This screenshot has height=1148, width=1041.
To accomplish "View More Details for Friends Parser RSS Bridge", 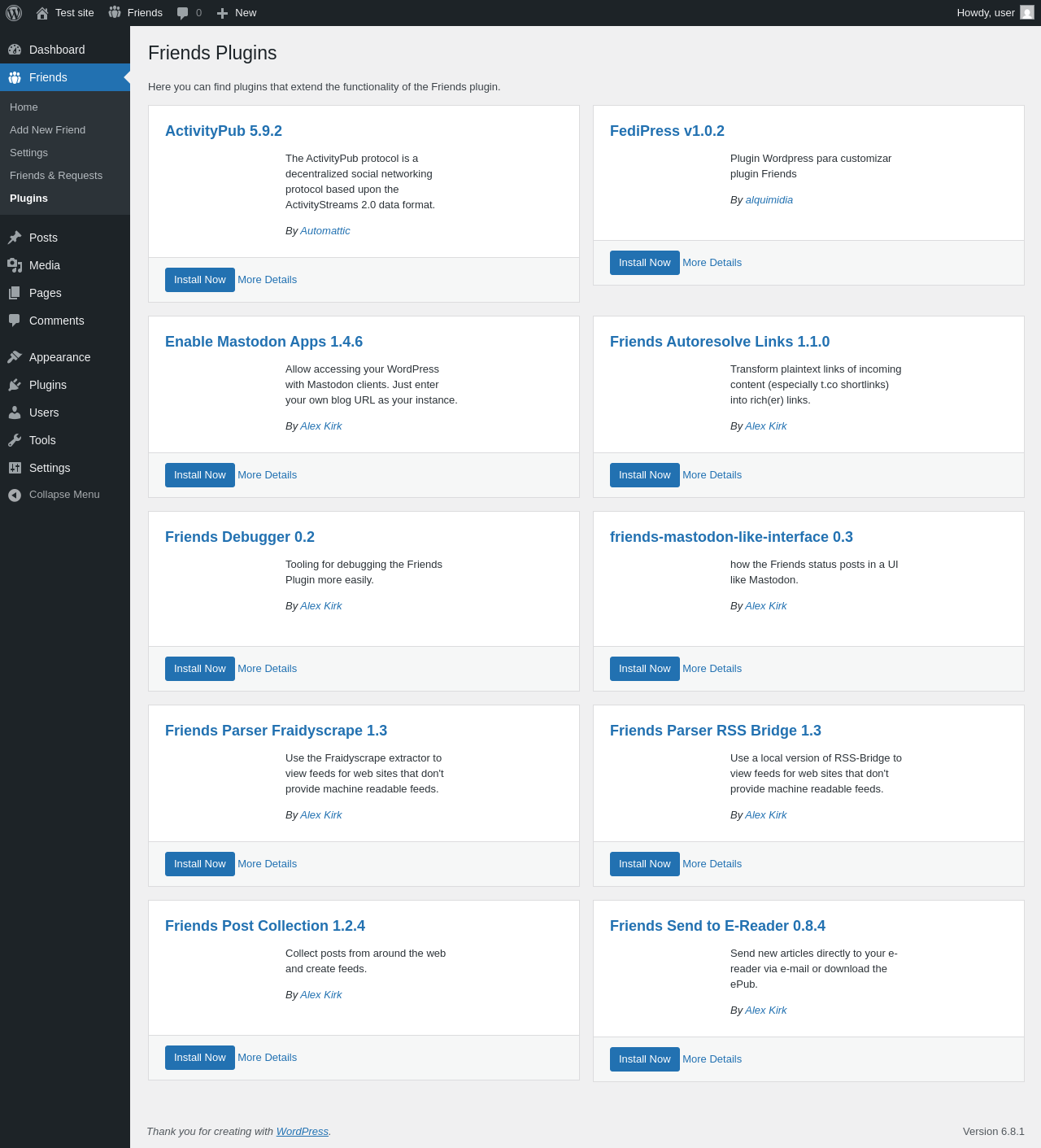I will [x=712, y=864].
